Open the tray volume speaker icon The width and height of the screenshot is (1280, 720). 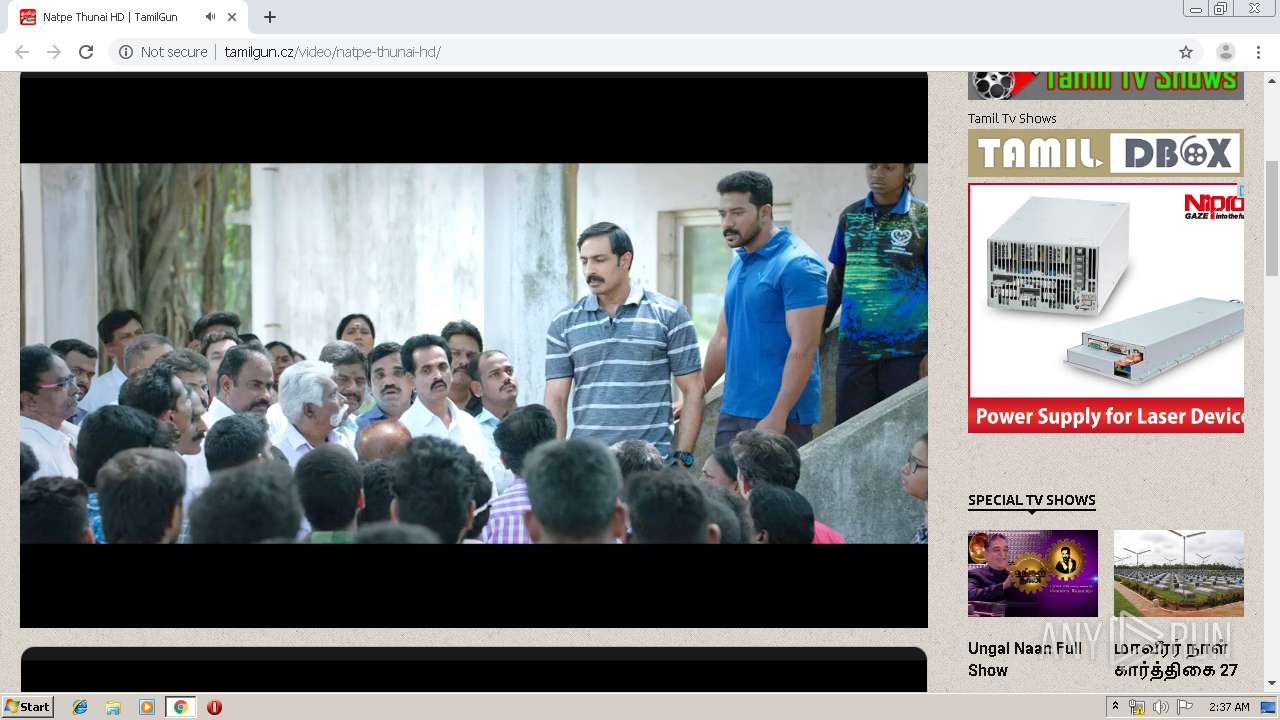(x=1160, y=707)
